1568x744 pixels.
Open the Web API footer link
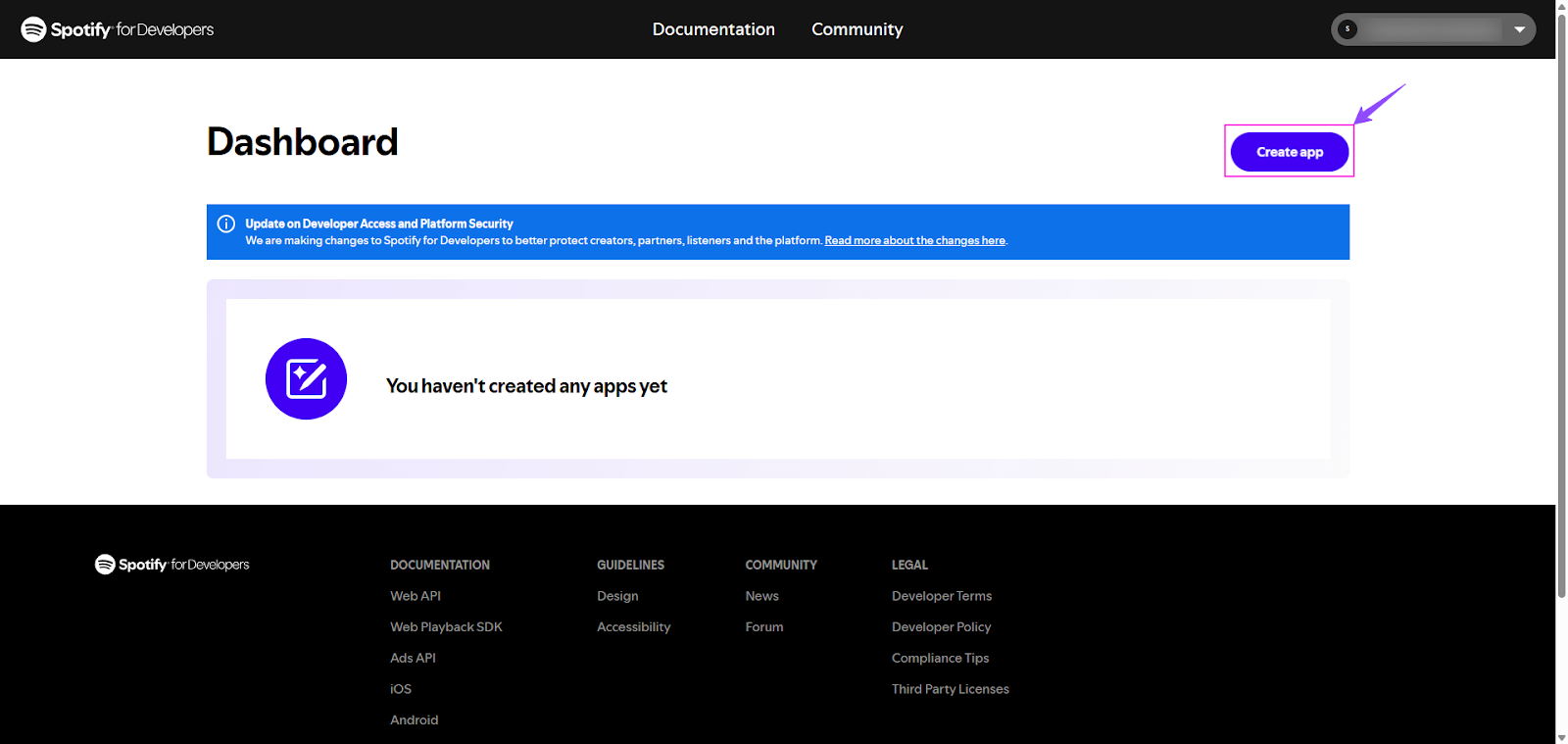pyautogui.click(x=416, y=596)
